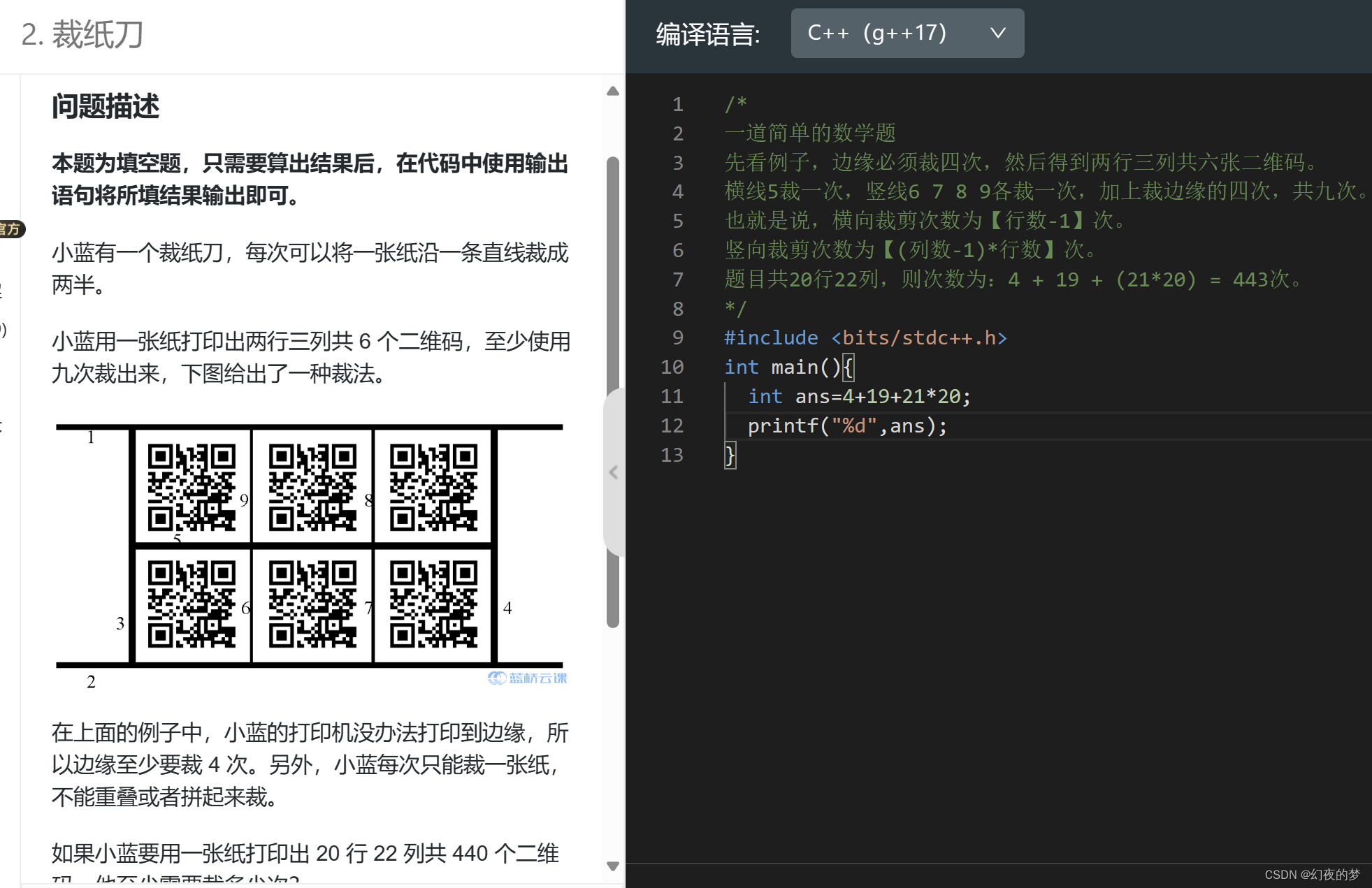
Task: Click the closing brace on line 13
Action: (x=730, y=455)
